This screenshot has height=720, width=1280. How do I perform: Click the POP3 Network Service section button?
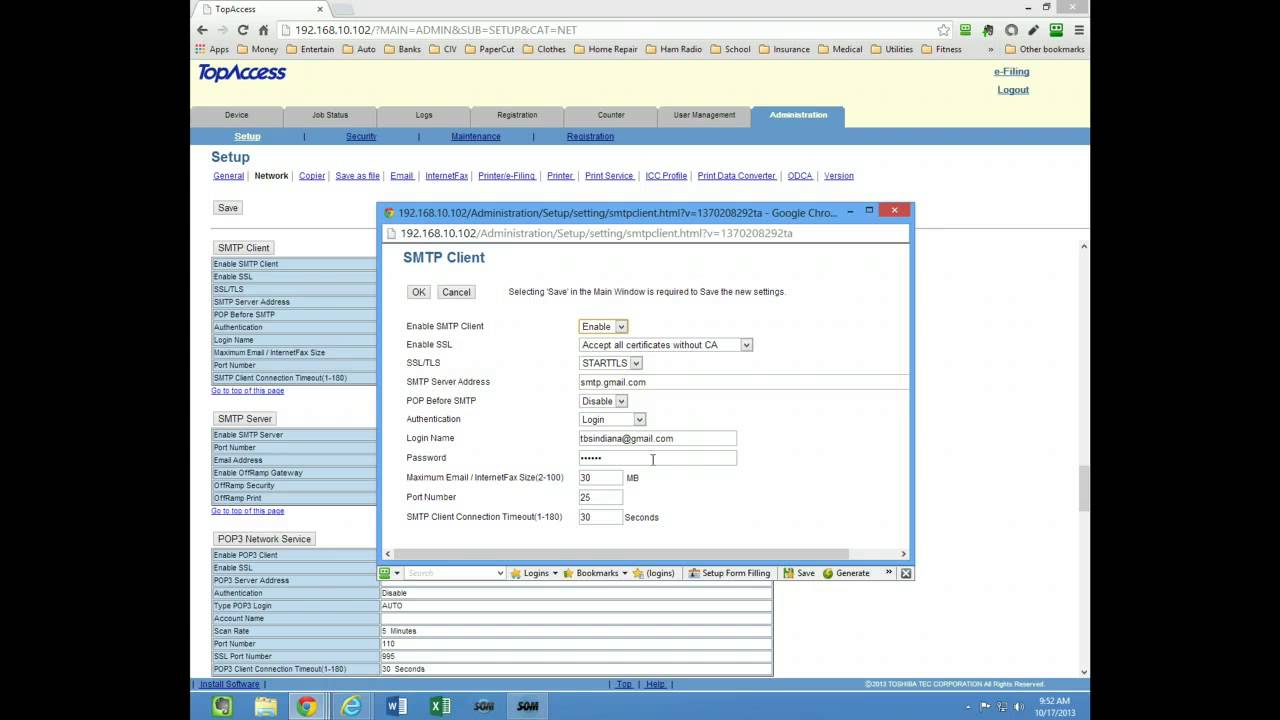tap(265, 539)
